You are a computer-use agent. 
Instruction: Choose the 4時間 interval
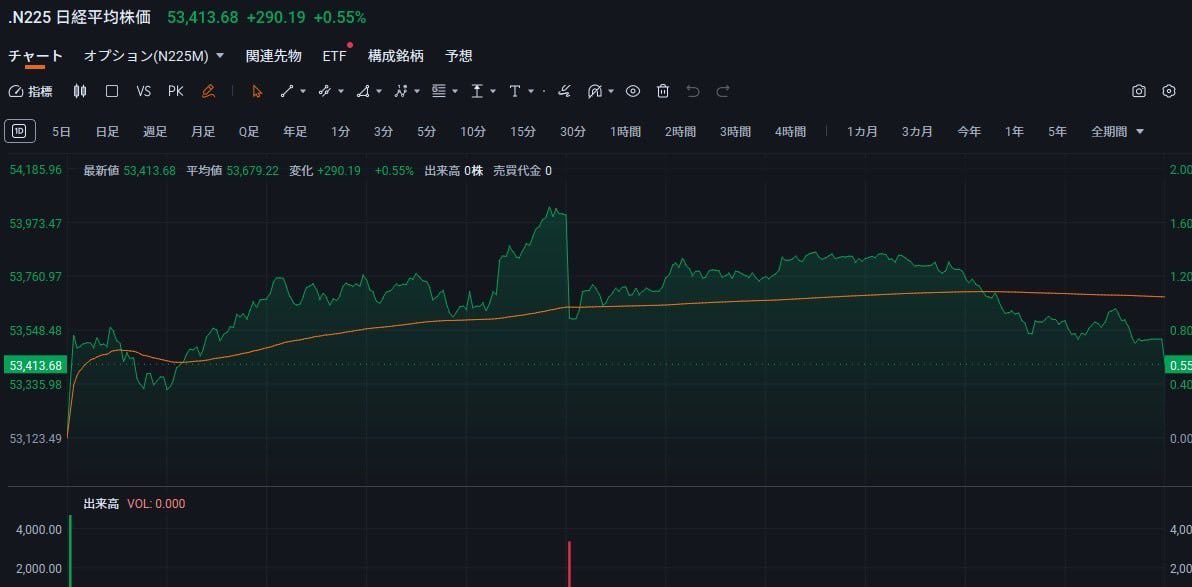click(x=791, y=132)
